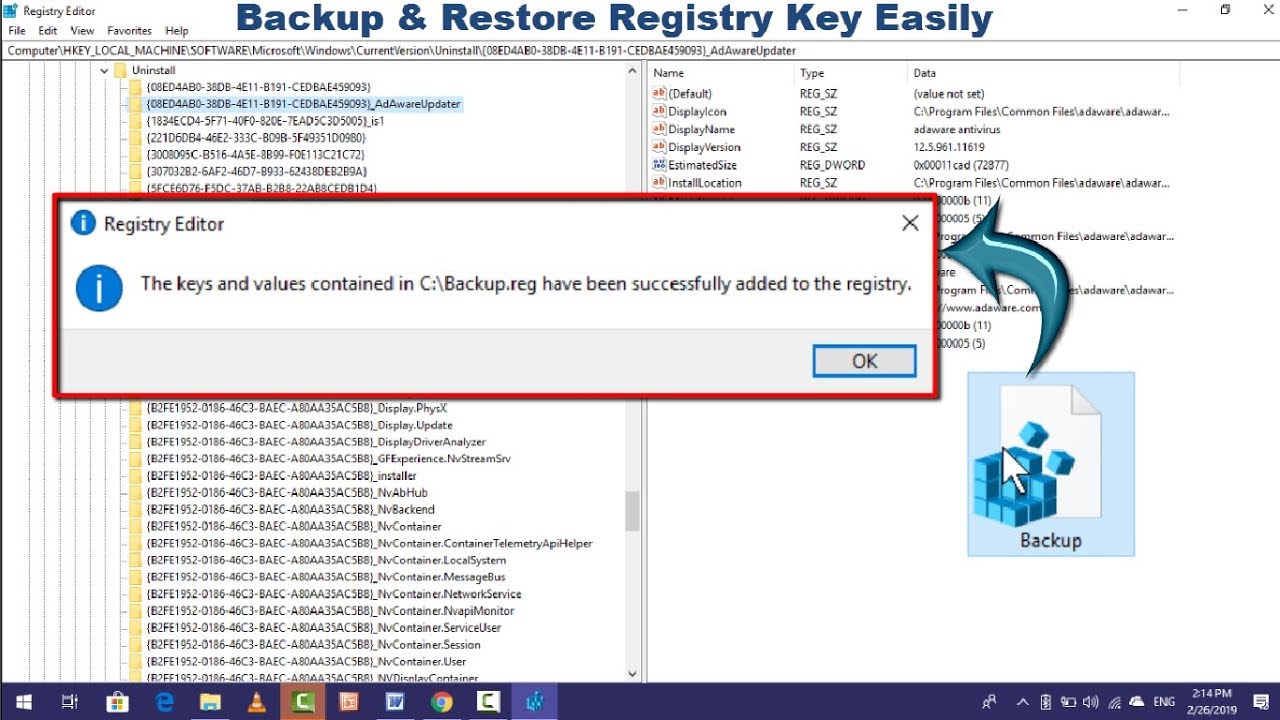Click the tree pane scroll-down arrow
Viewport: 1280px width, 720px height.
(632, 673)
